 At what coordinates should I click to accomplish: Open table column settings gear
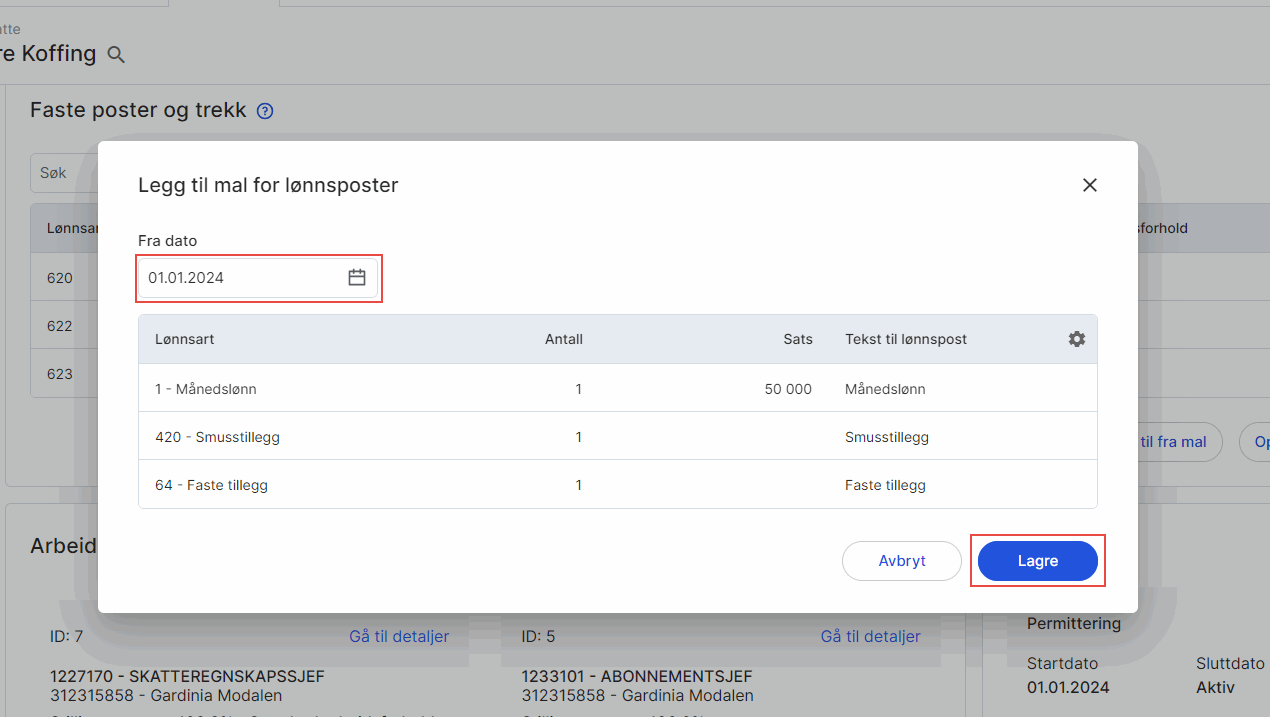(x=1076, y=339)
